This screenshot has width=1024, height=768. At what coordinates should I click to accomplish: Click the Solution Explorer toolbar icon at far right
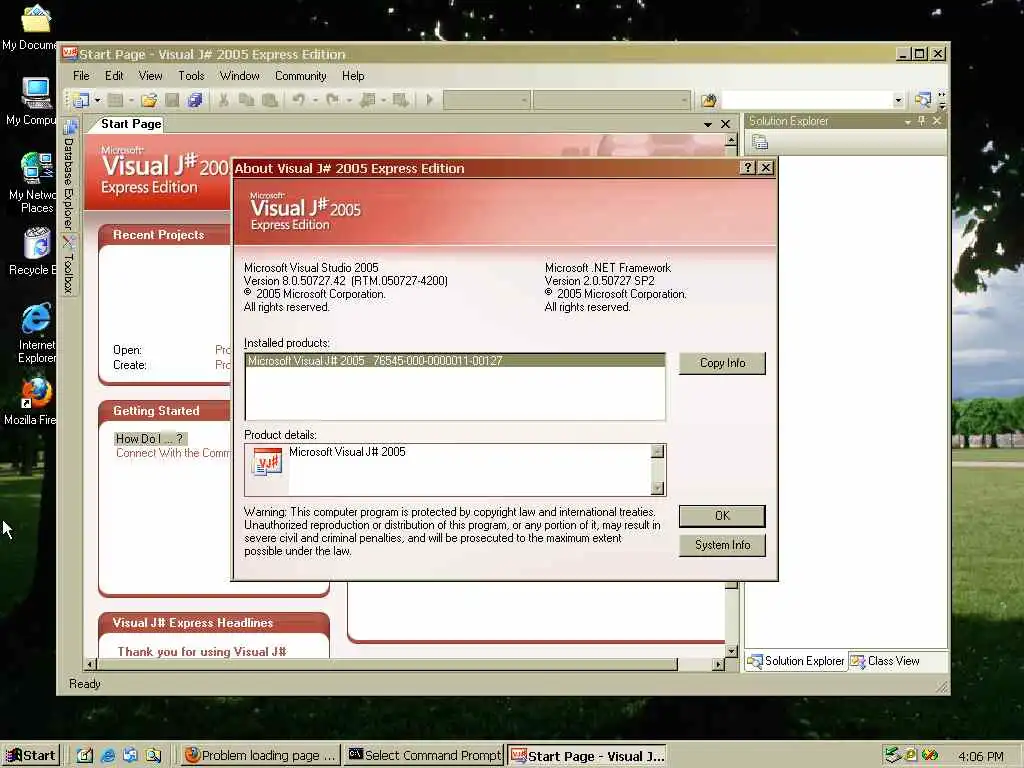click(x=922, y=100)
